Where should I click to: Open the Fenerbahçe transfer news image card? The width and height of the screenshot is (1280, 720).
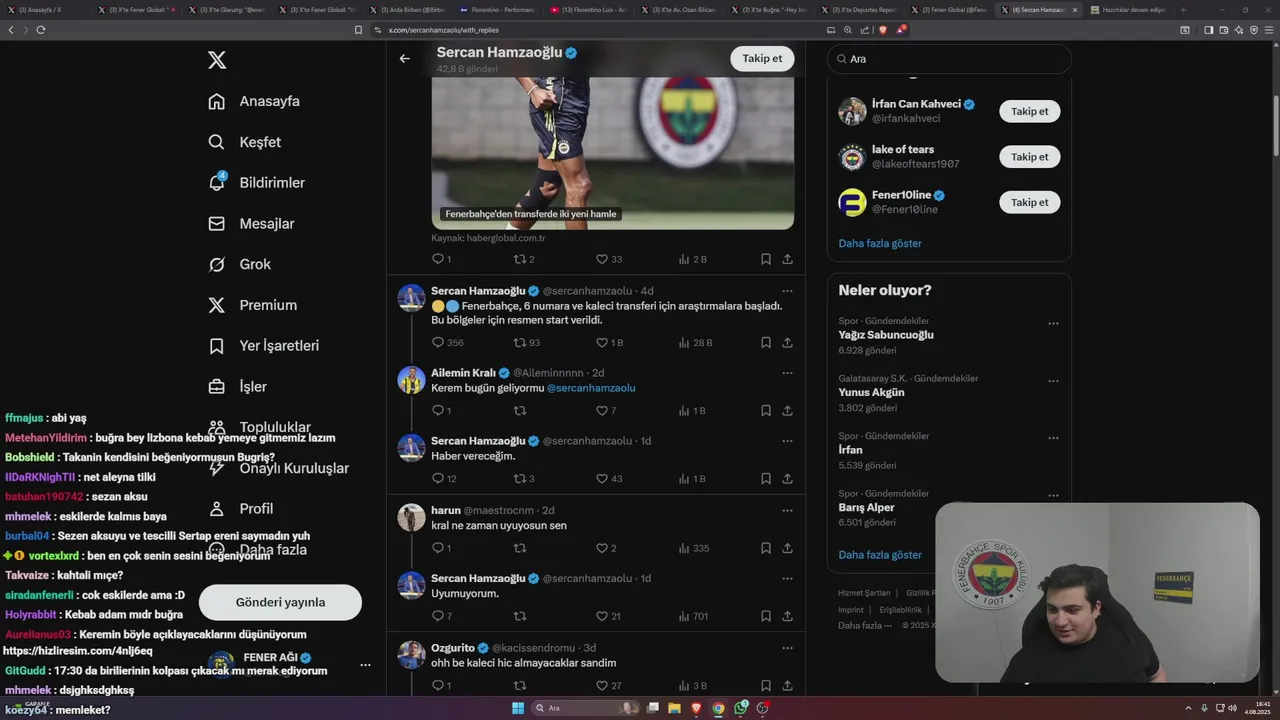[613, 153]
